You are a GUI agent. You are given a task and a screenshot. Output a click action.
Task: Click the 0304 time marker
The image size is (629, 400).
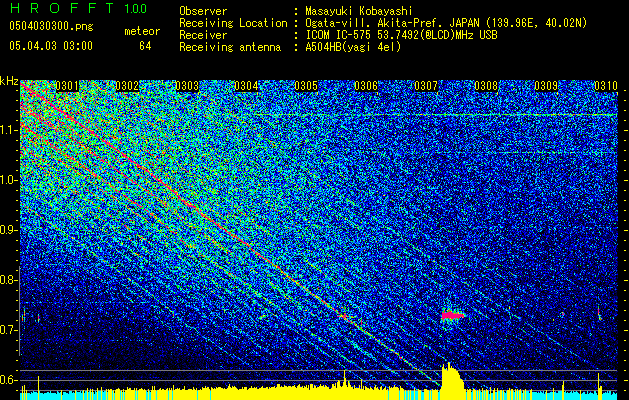pos(246,86)
